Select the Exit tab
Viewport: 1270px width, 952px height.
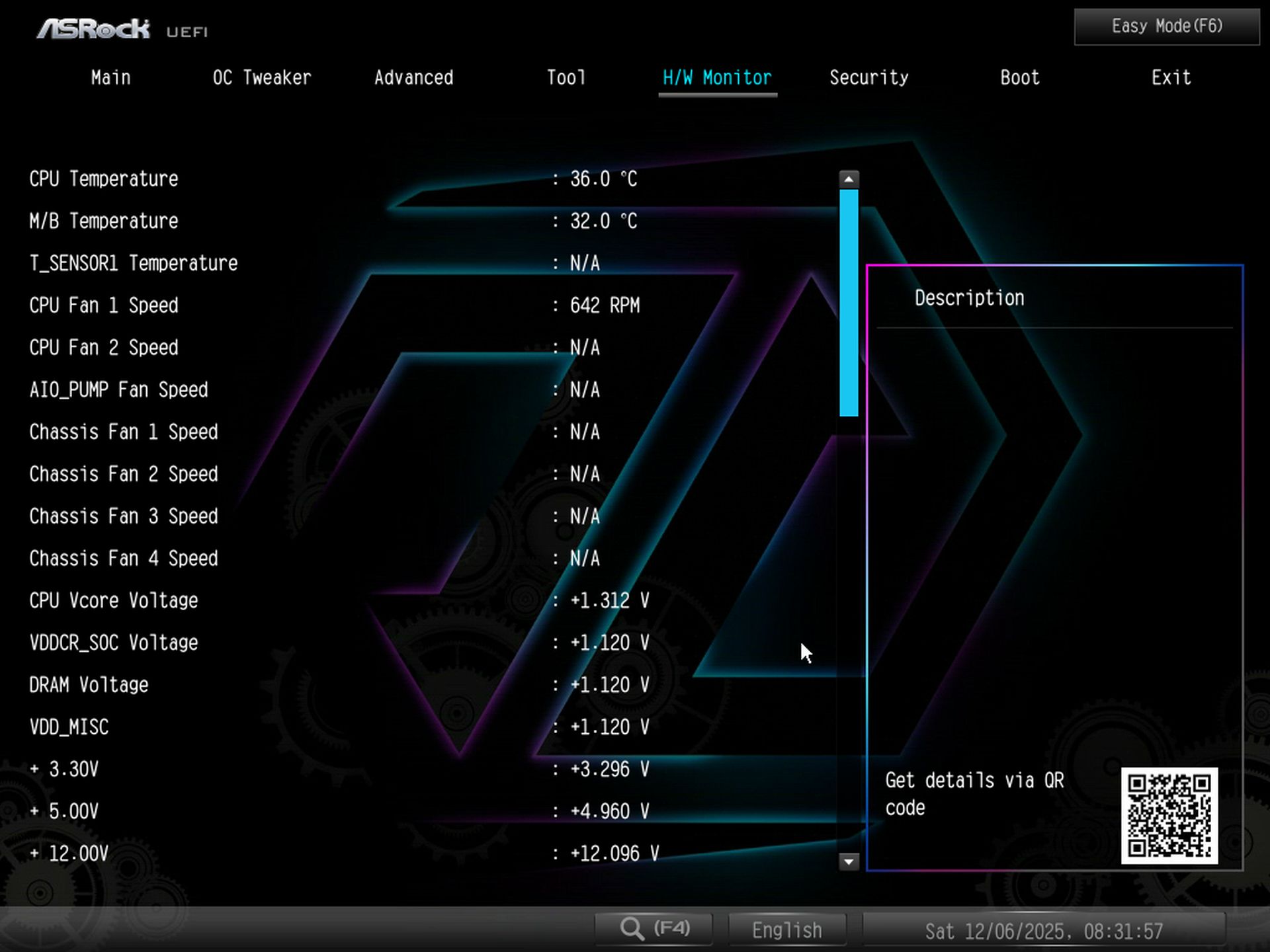(x=1171, y=77)
